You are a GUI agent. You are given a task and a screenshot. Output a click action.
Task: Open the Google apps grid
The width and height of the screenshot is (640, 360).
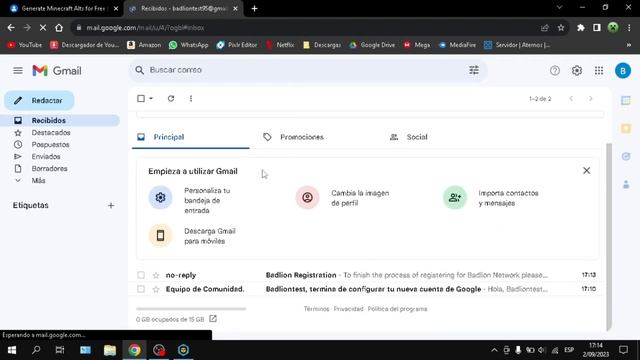pyautogui.click(x=598, y=71)
